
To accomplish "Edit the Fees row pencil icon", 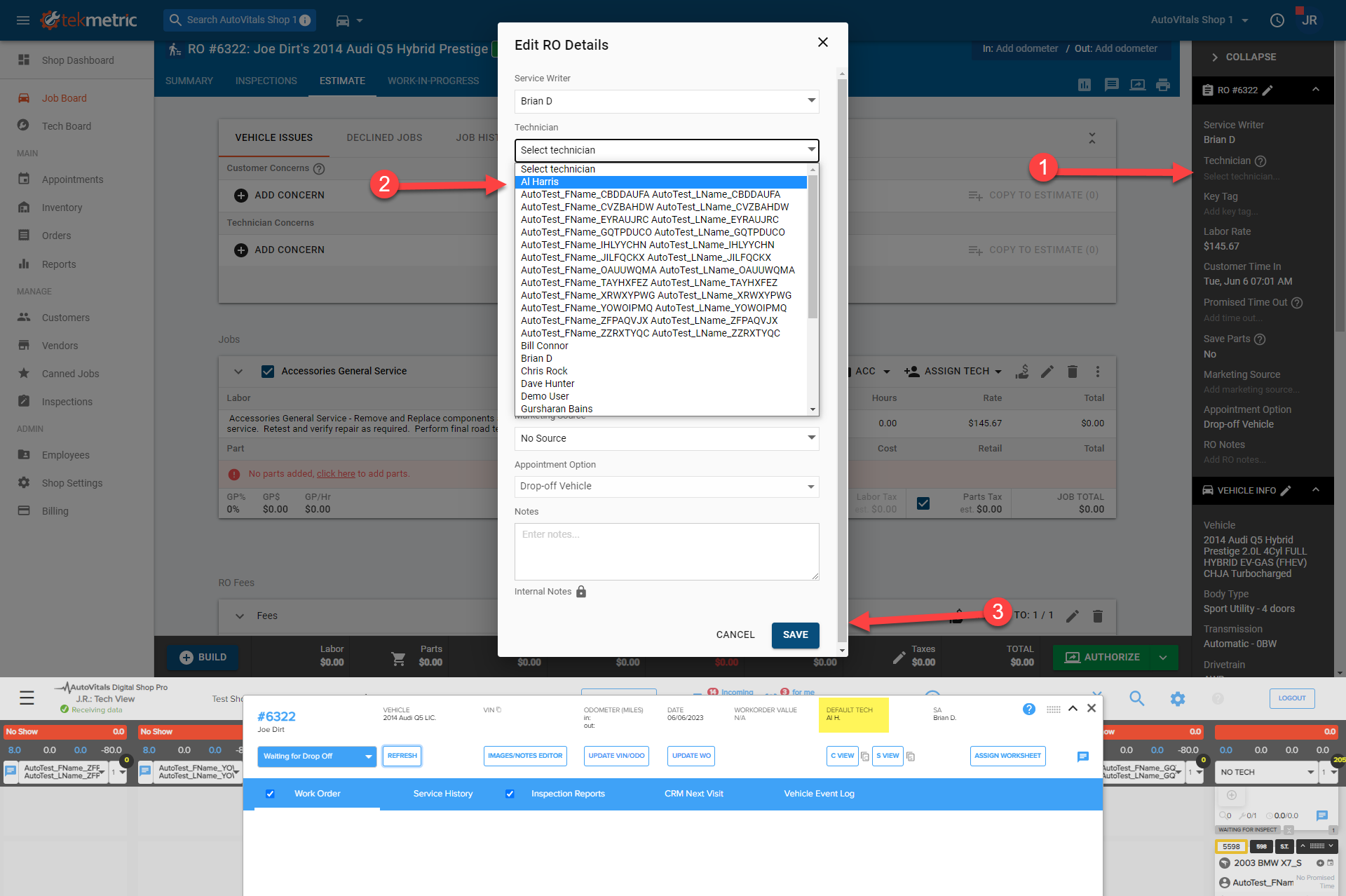I will pyautogui.click(x=1073, y=616).
